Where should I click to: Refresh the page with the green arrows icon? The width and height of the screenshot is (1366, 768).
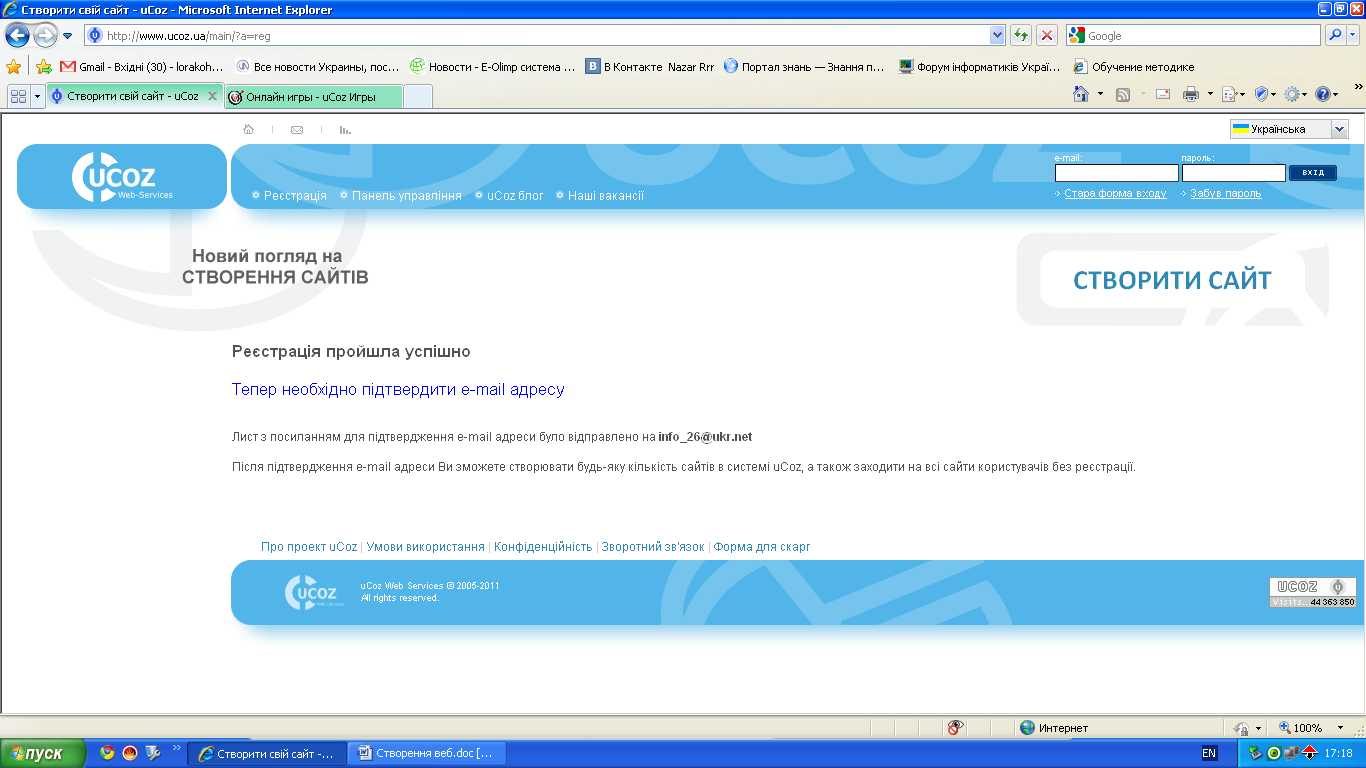[1021, 35]
